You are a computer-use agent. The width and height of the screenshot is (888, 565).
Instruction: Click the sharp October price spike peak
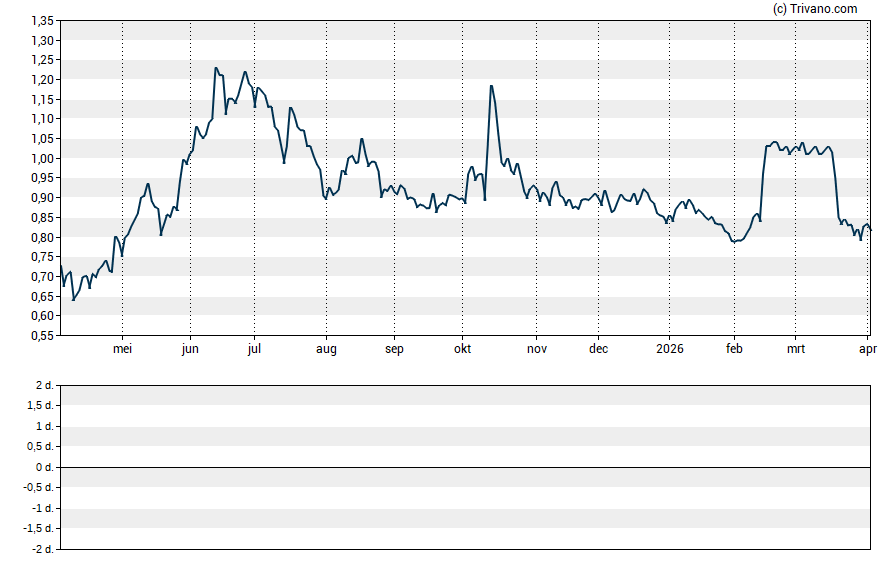coord(491,86)
